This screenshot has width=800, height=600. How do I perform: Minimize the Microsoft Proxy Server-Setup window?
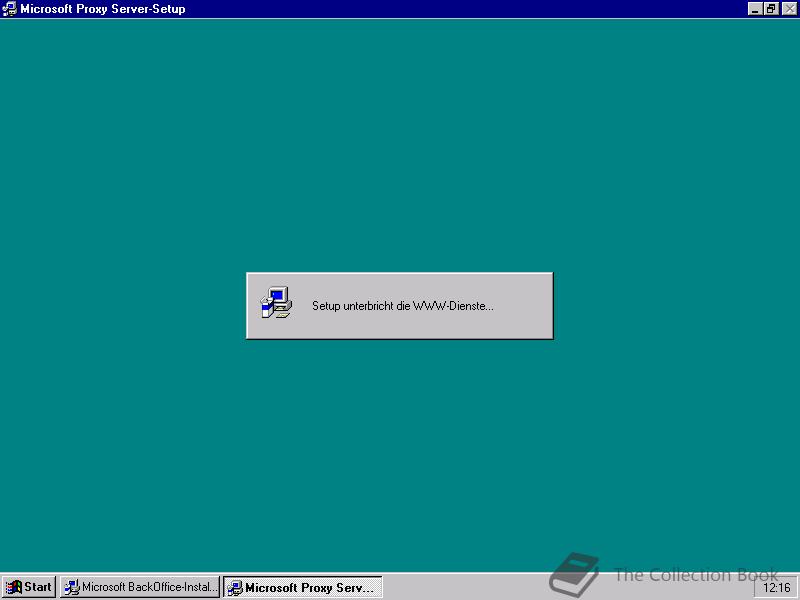pos(755,9)
